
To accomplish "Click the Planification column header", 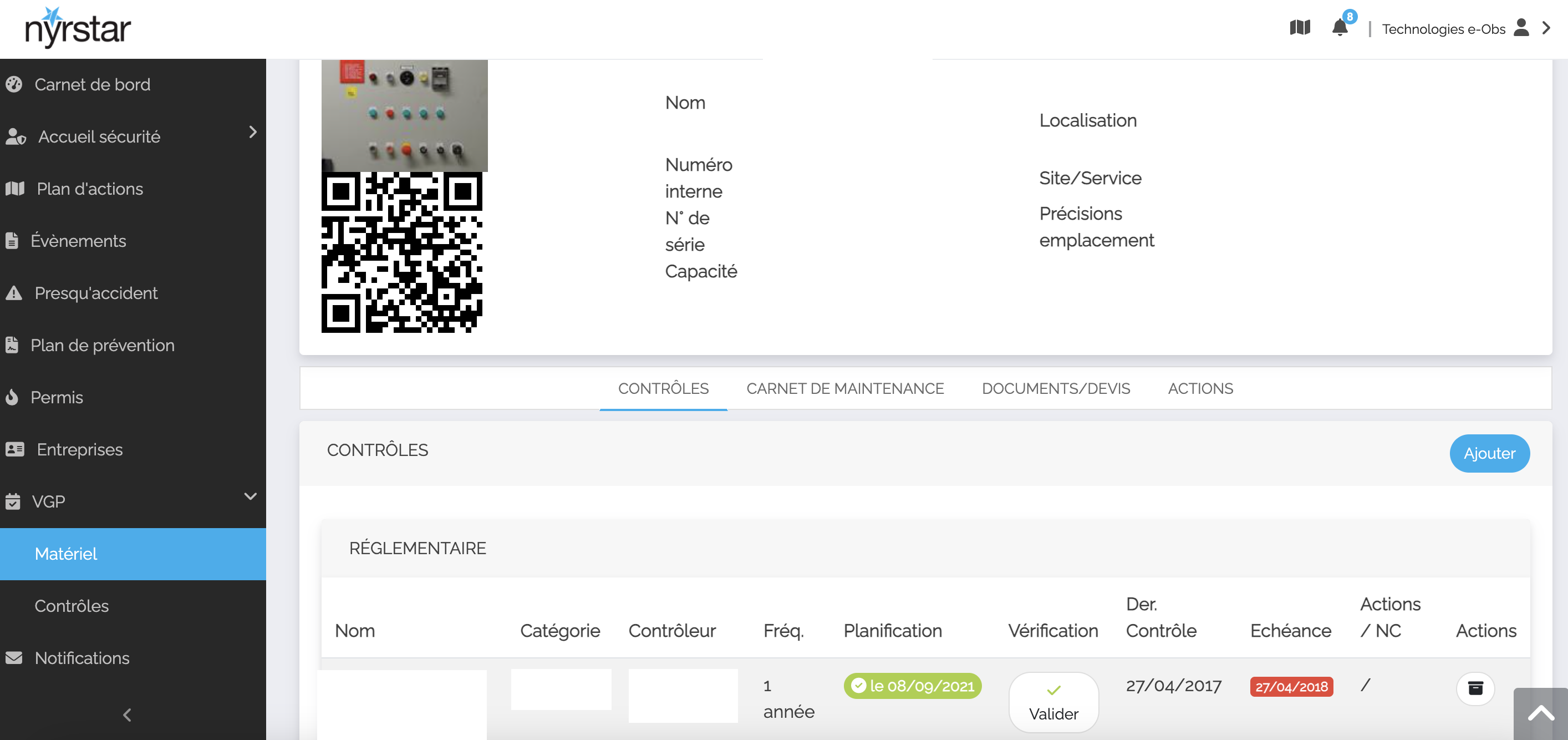I will tap(892, 631).
